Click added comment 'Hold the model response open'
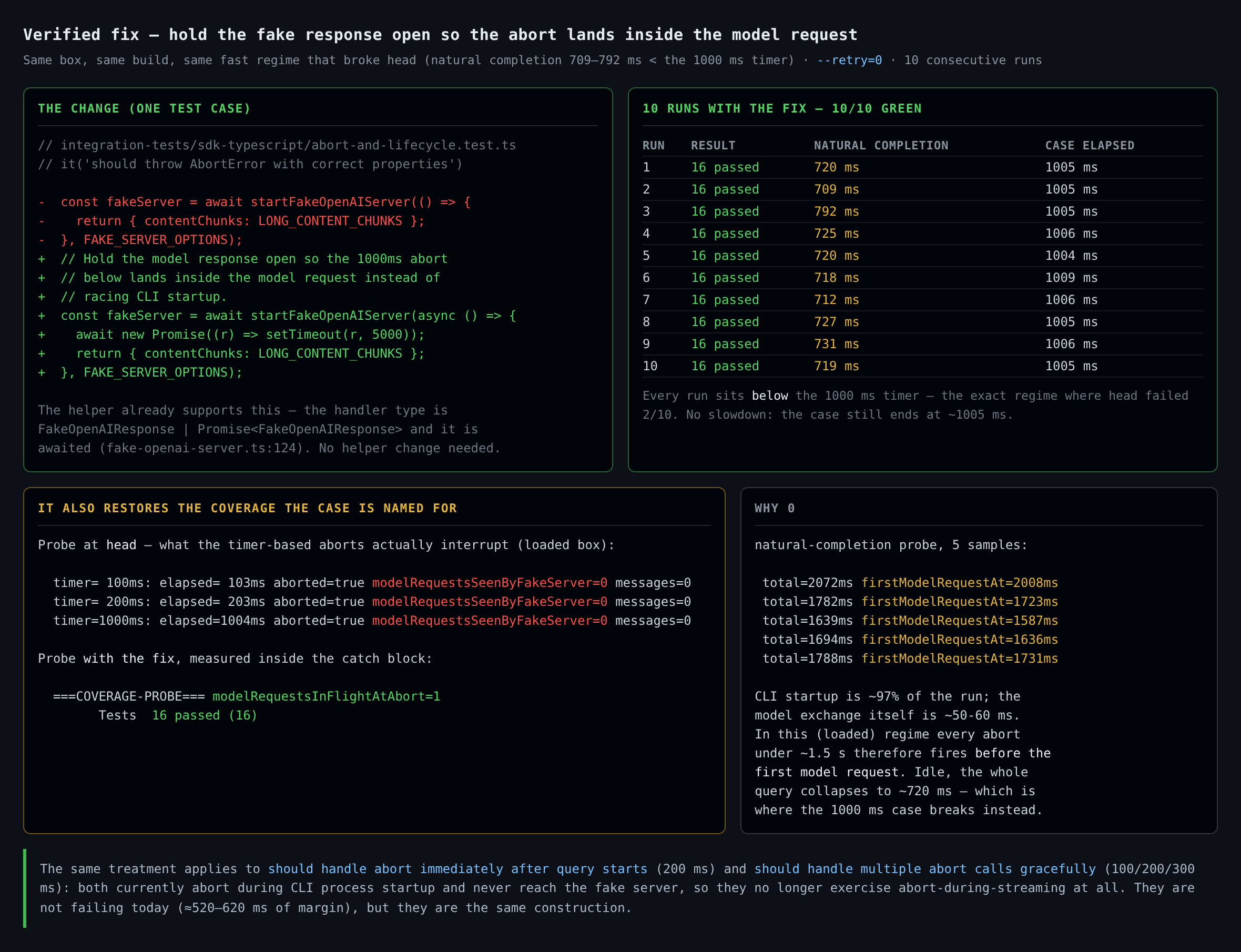1241x952 pixels. point(242,259)
